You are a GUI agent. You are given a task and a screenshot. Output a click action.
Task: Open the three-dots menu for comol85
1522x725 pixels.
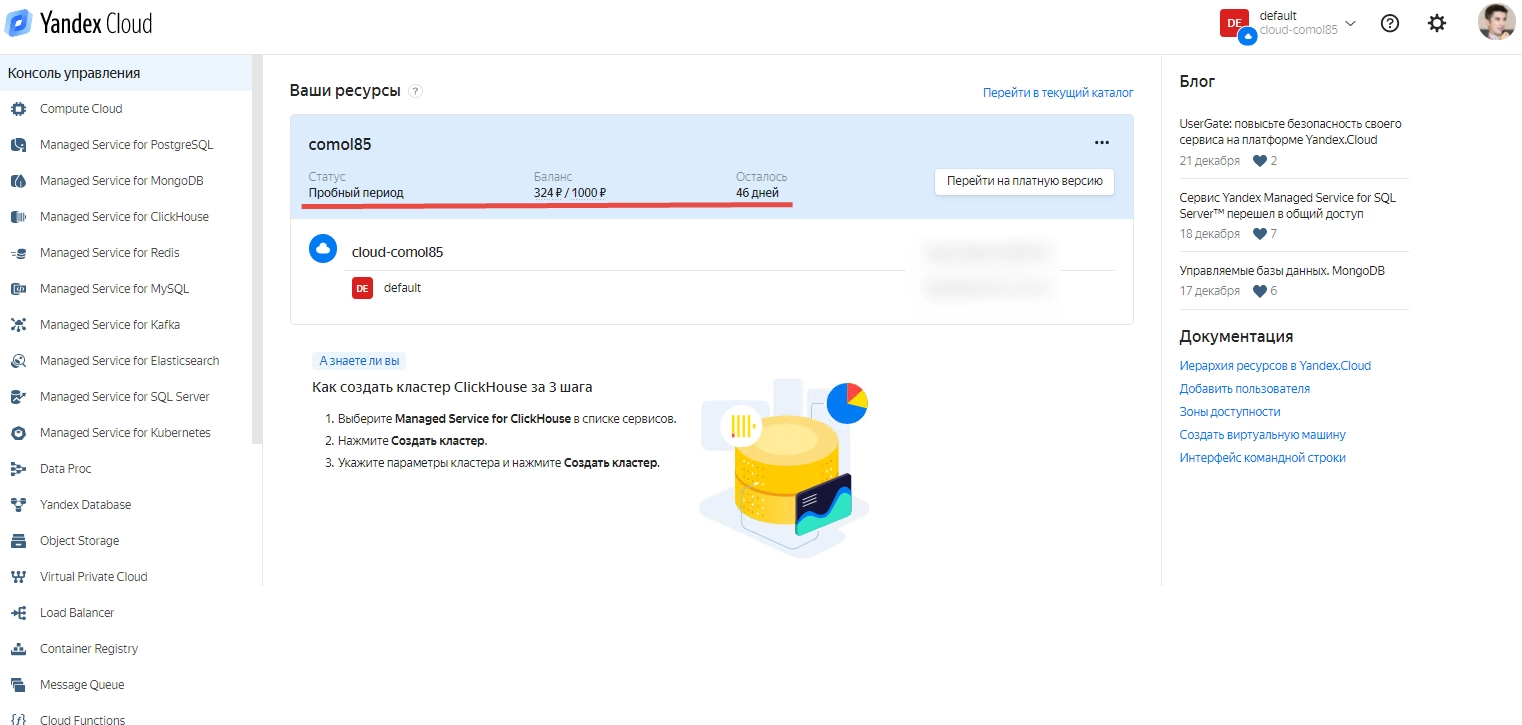(x=1102, y=143)
